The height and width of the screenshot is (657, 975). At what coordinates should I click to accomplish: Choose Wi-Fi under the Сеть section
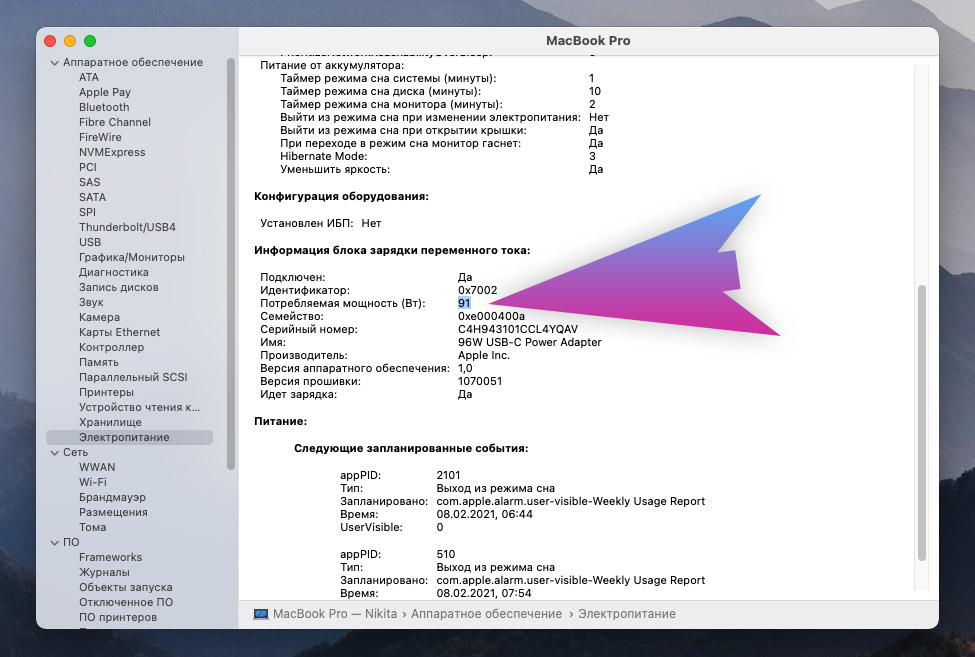coord(93,482)
